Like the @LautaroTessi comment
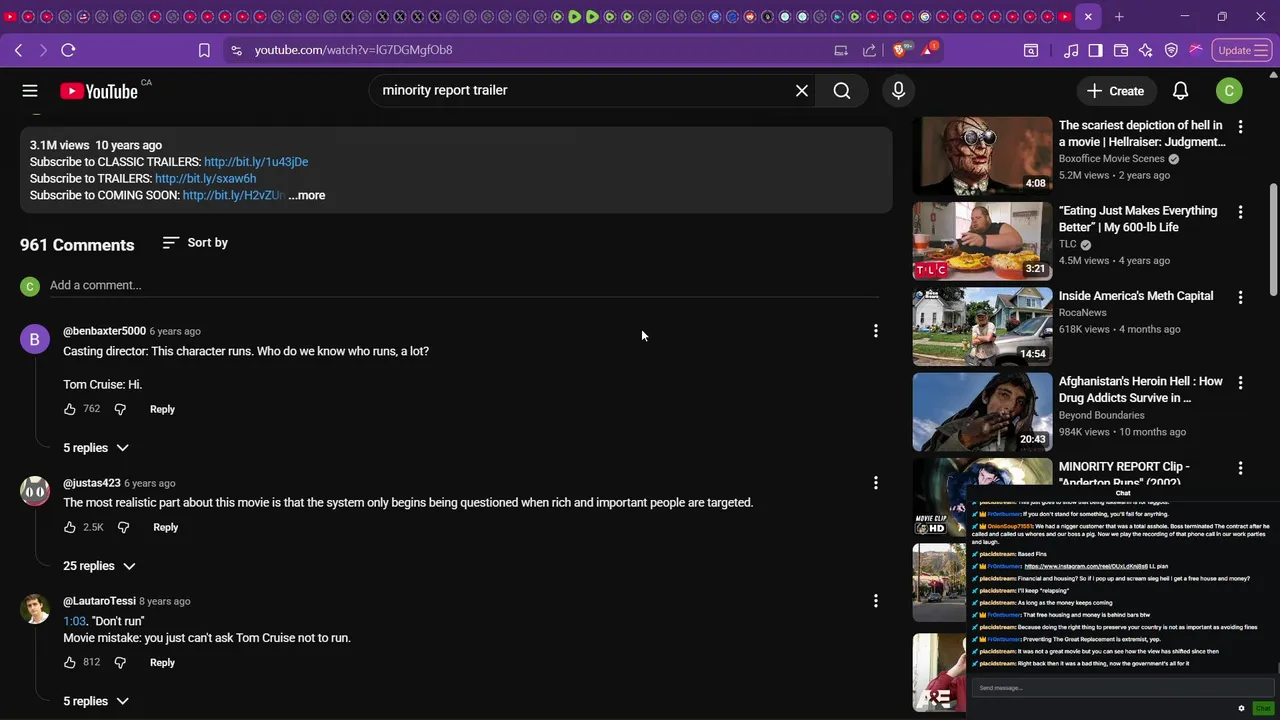 (x=70, y=662)
